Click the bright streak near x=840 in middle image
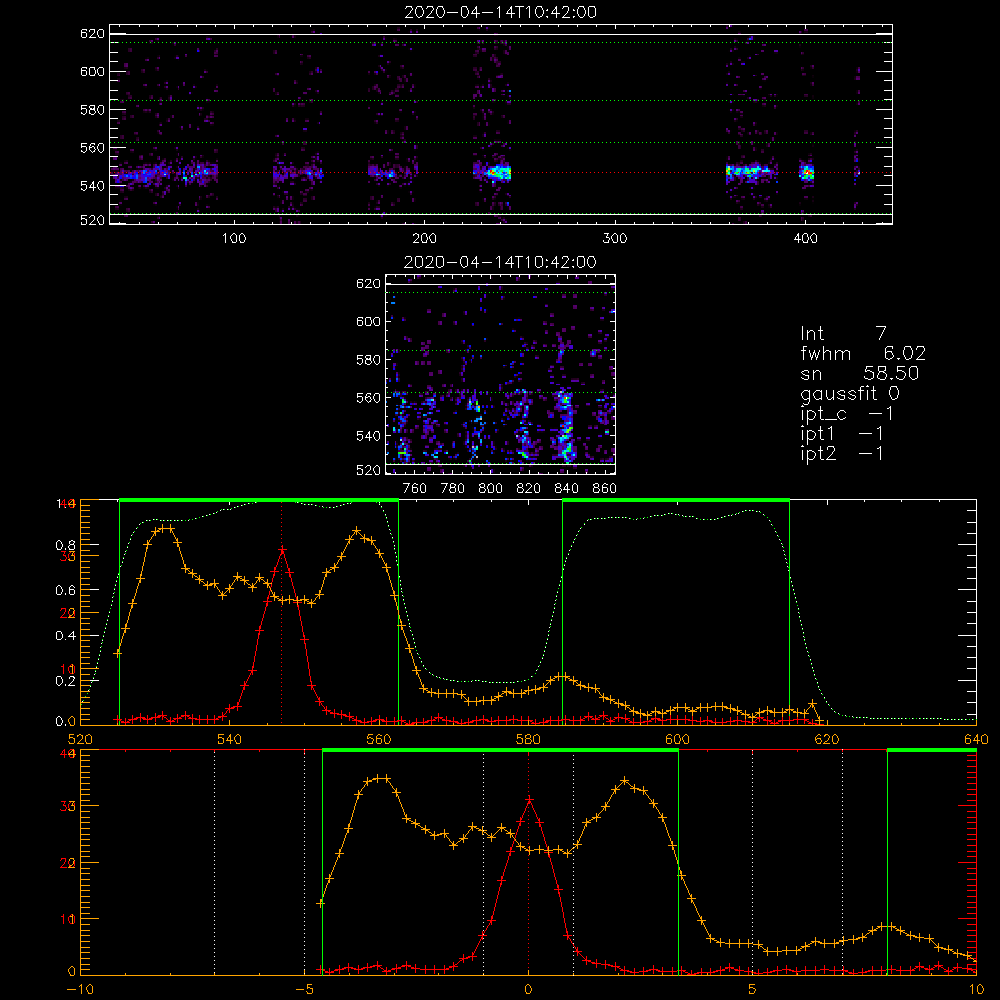The image size is (1000, 1000). tap(565, 426)
